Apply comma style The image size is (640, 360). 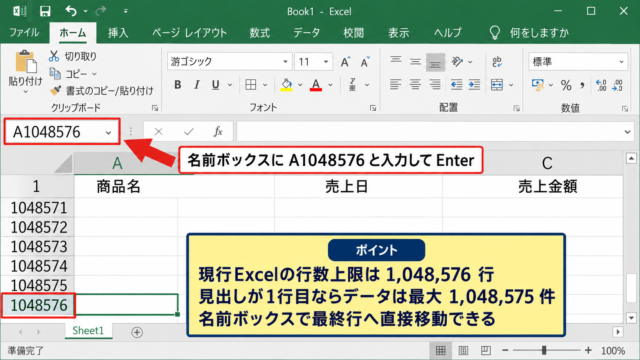pyautogui.click(x=582, y=85)
